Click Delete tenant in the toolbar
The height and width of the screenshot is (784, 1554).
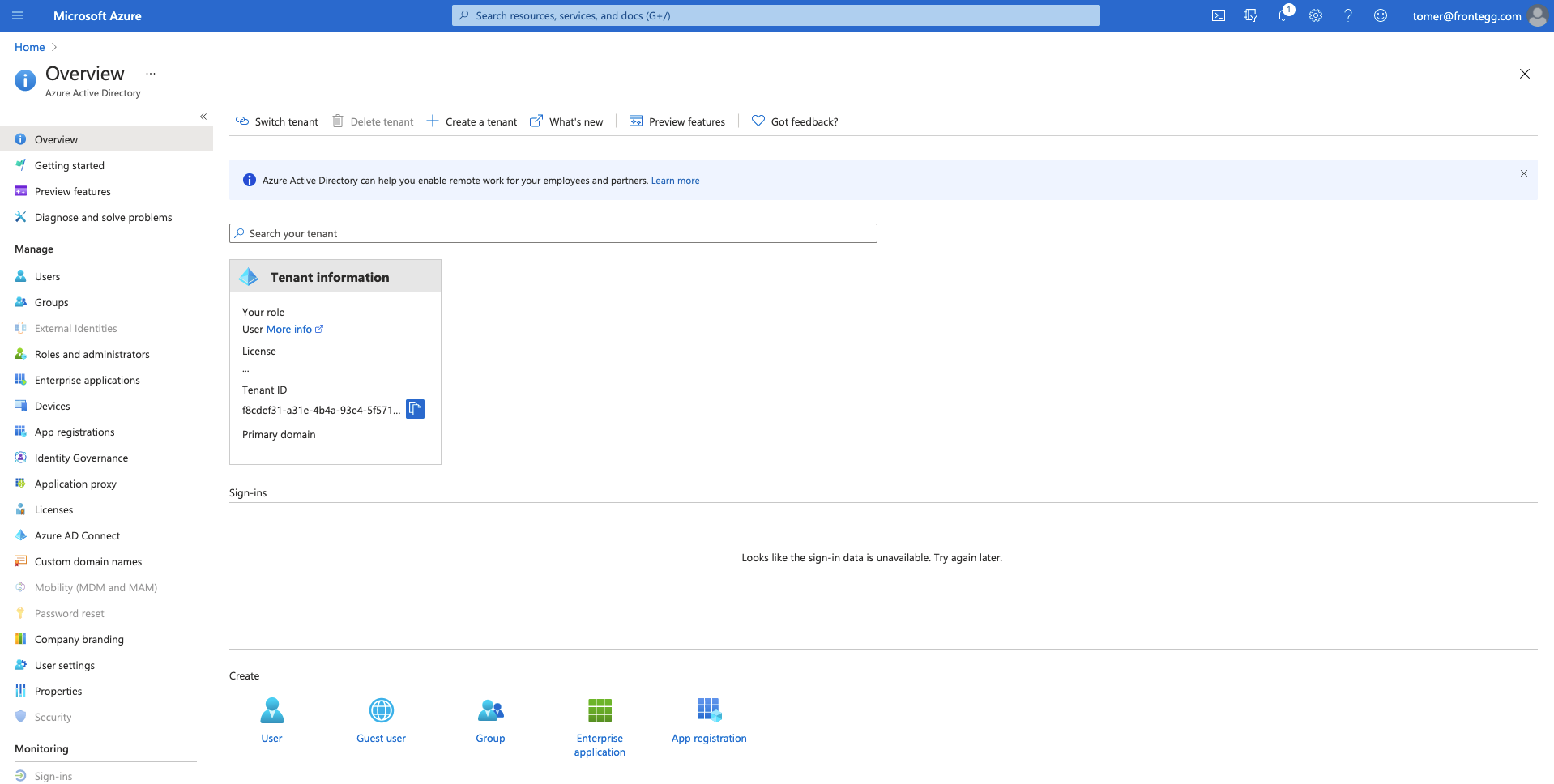point(373,121)
